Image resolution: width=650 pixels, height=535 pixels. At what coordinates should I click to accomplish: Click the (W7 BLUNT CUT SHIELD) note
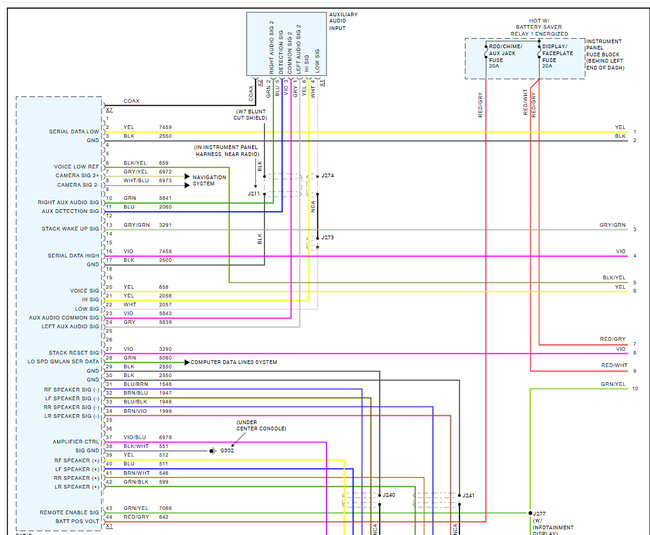(x=250, y=115)
